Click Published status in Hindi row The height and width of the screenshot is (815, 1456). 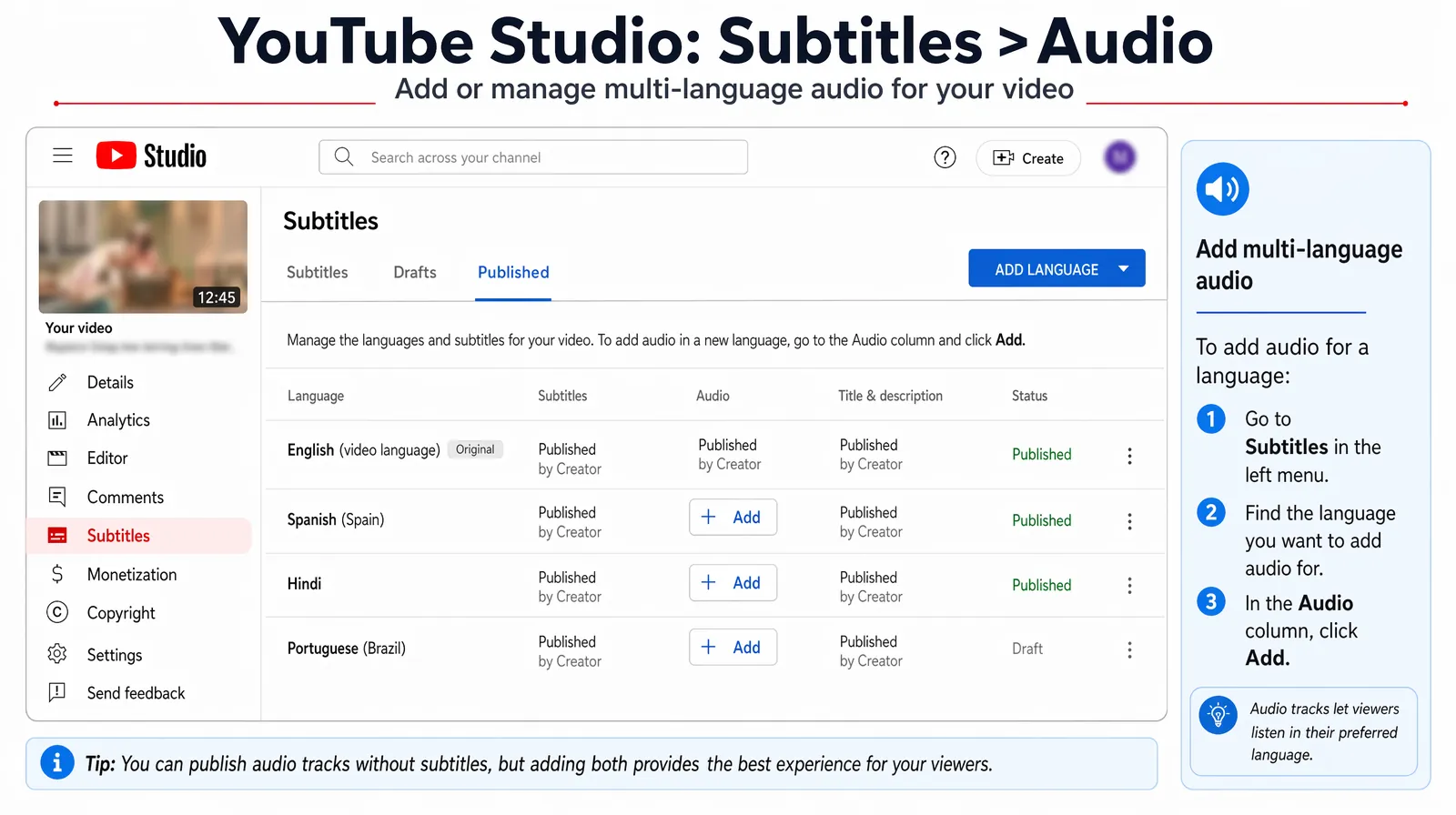point(1041,585)
